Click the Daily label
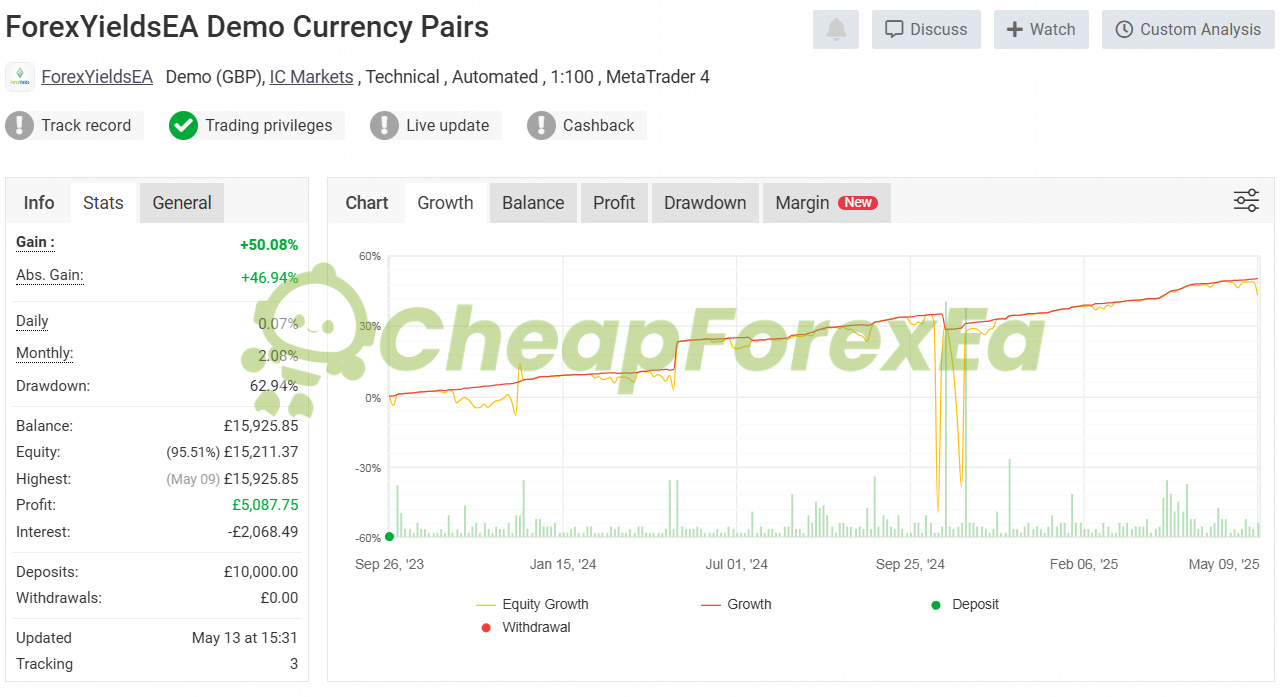The height and width of the screenshot is (697, 1286). click(32, 321)
